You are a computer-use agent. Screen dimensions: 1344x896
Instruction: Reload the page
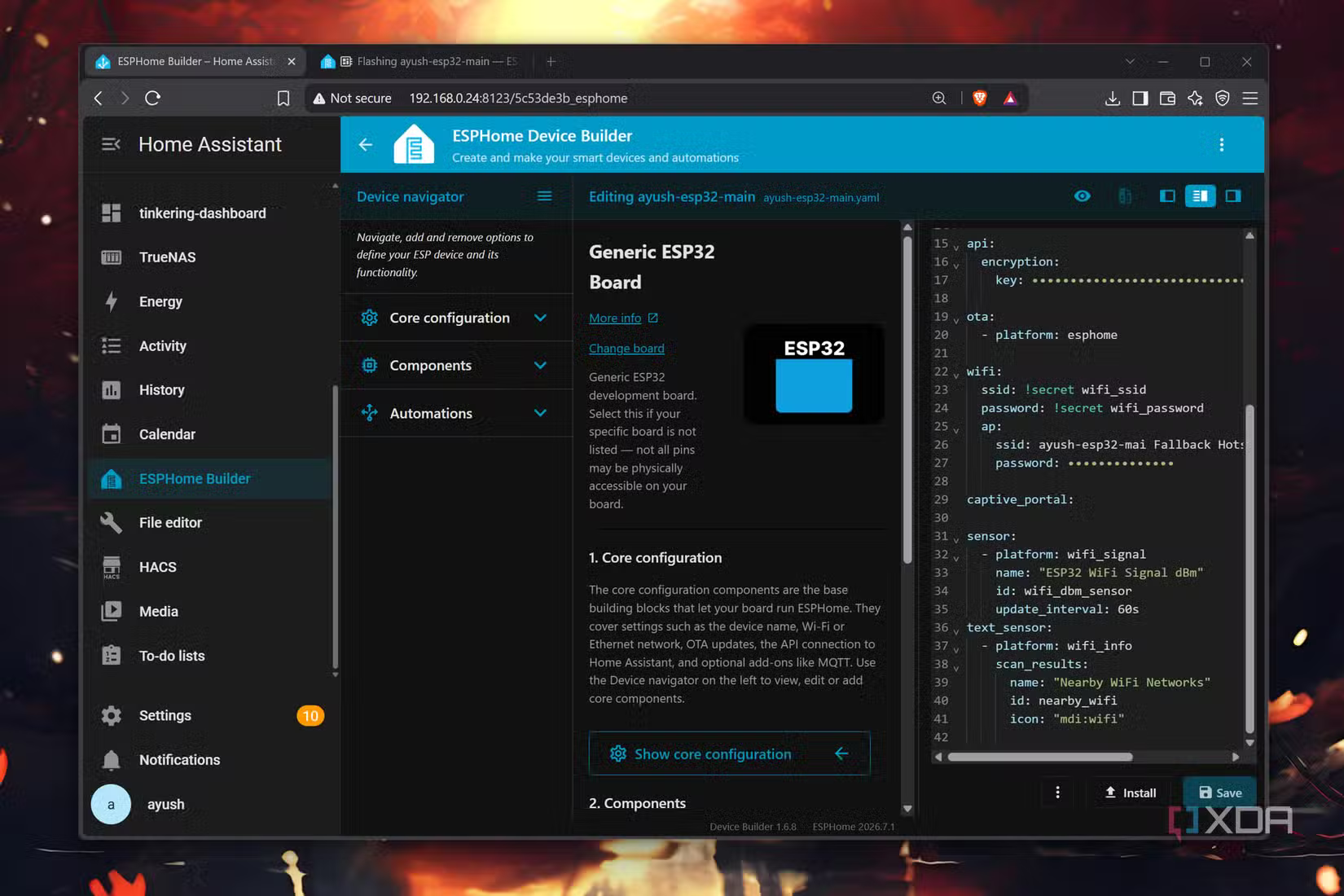pos(152,99)
